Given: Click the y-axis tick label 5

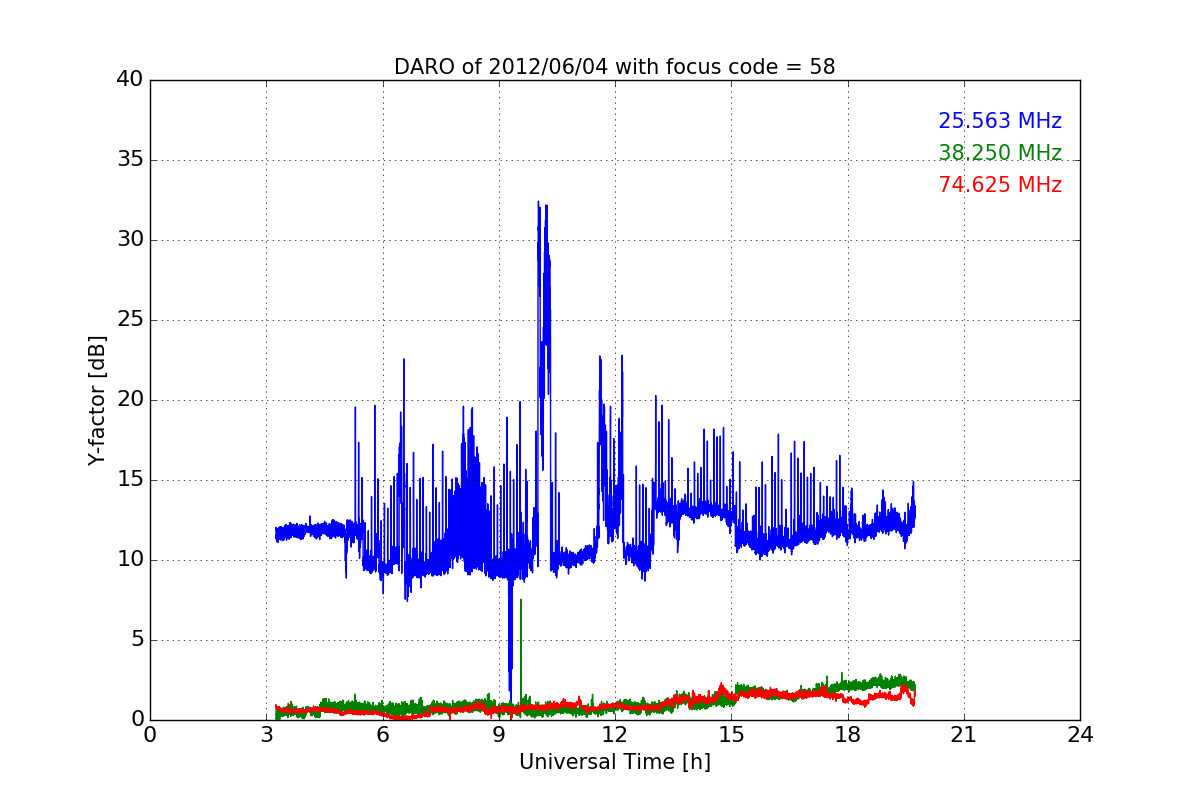Looking at the screenshot, I should pos(137,640).
